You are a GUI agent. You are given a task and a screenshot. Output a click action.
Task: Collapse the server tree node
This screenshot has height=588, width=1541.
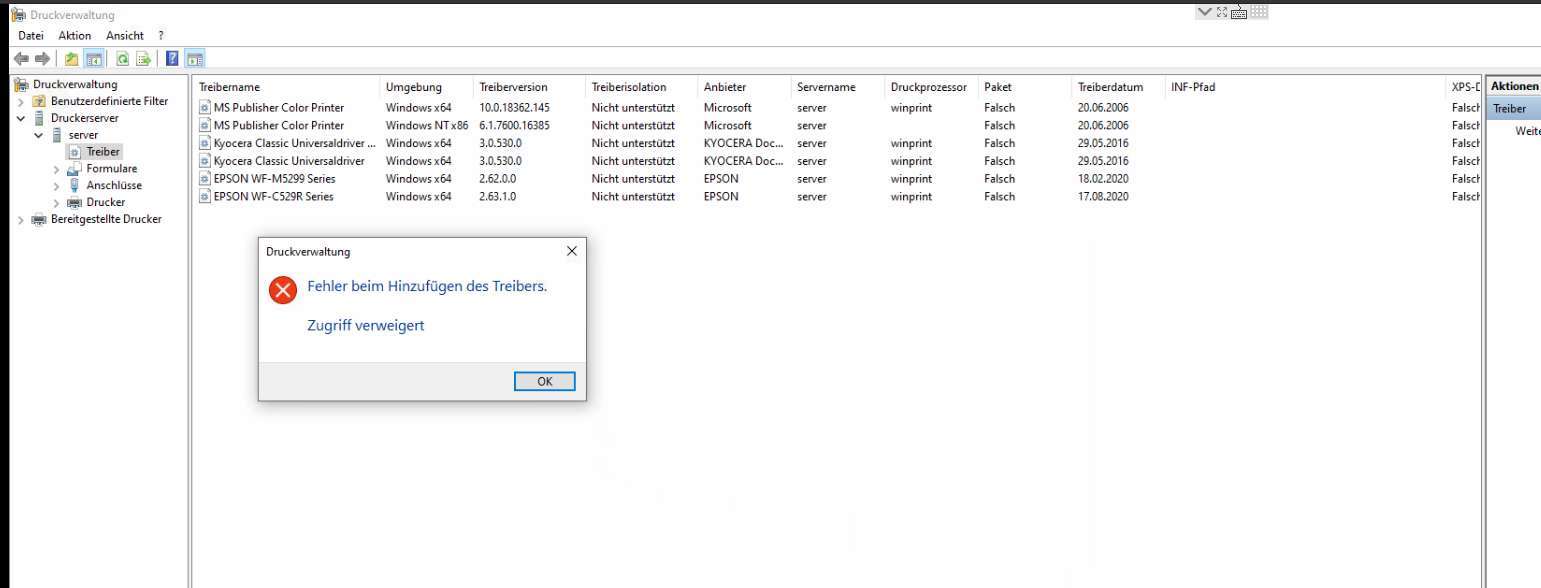click(x=39, y=135)
